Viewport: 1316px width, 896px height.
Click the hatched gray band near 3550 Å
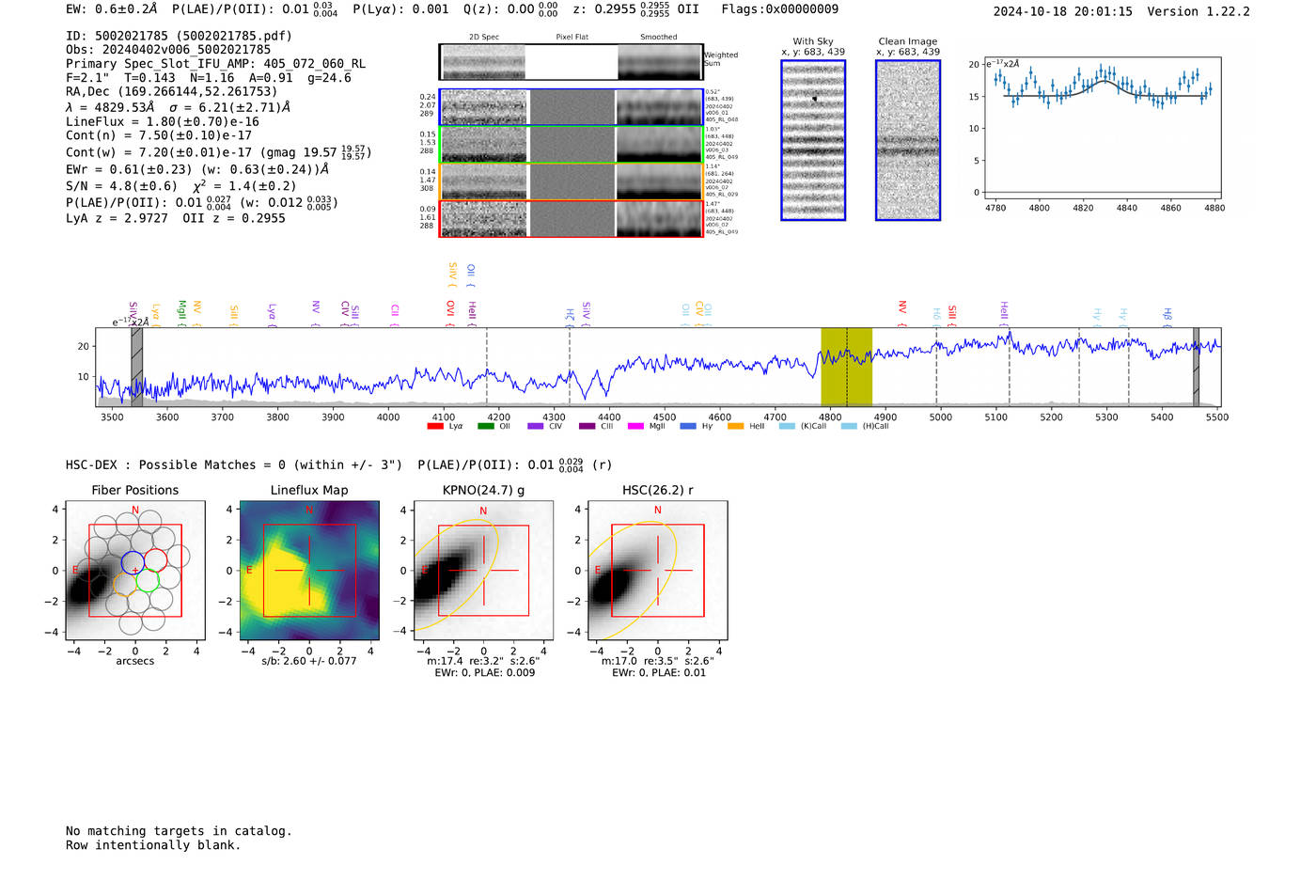[x=136, y=367]
